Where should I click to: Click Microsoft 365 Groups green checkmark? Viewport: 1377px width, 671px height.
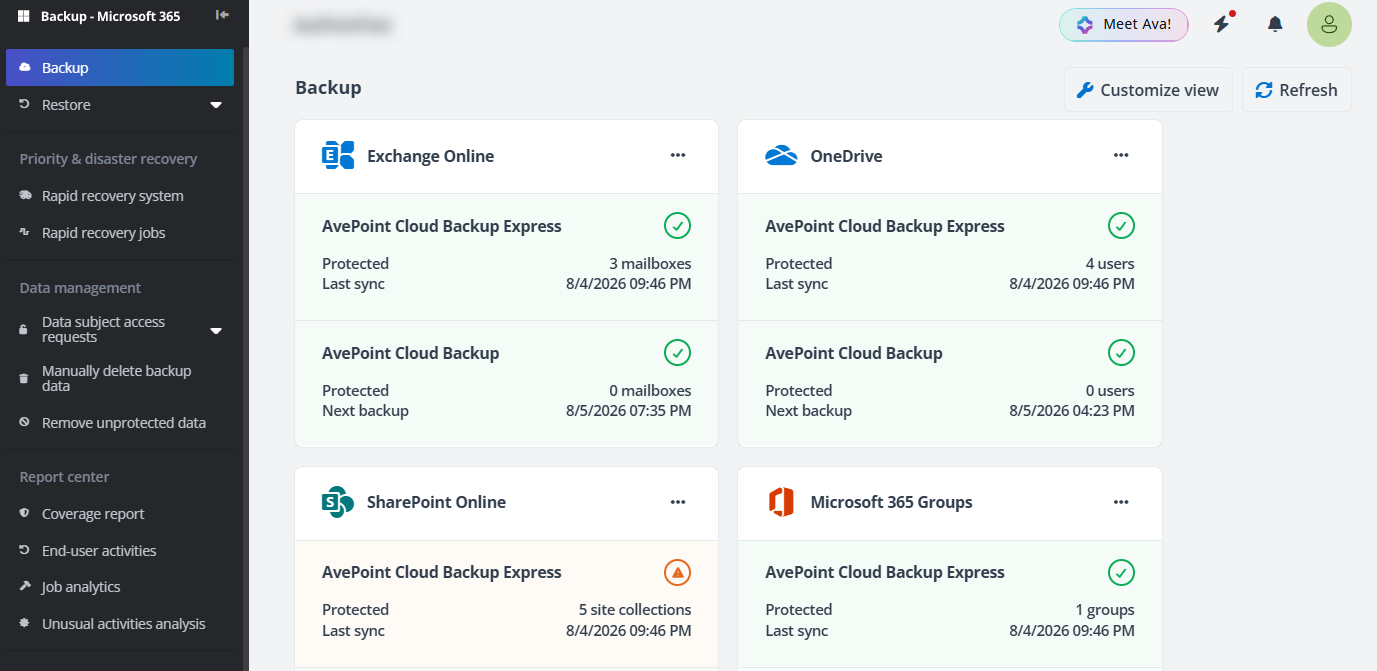tap(1121, 572)
